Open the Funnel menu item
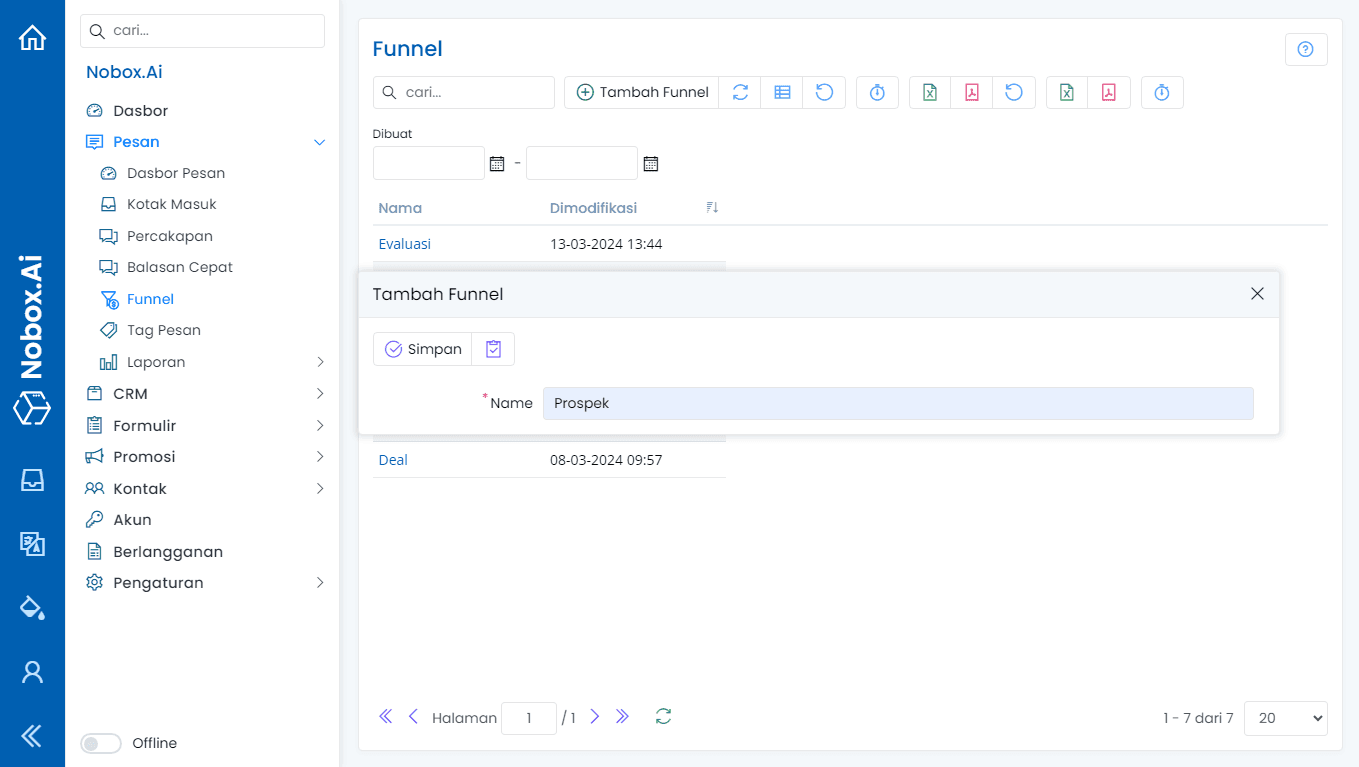This screenshot has width=1359, height=767. coord(150,298)
